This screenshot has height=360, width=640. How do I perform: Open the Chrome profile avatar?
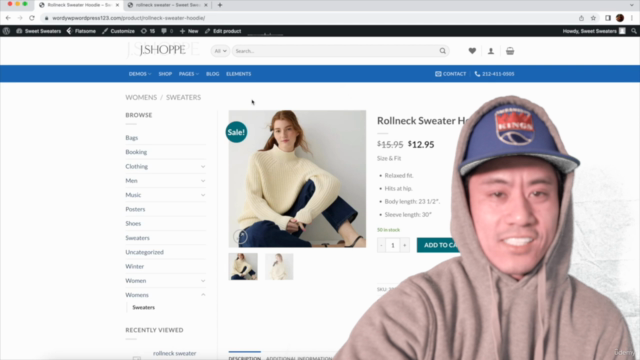coord(620,18)
